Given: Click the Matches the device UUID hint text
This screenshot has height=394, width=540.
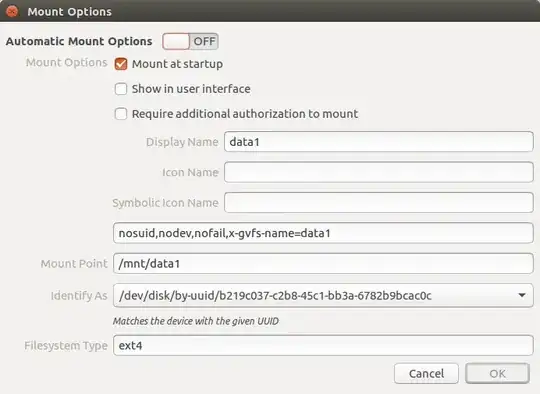Looking at the screenshot, I should click(196, 321).
